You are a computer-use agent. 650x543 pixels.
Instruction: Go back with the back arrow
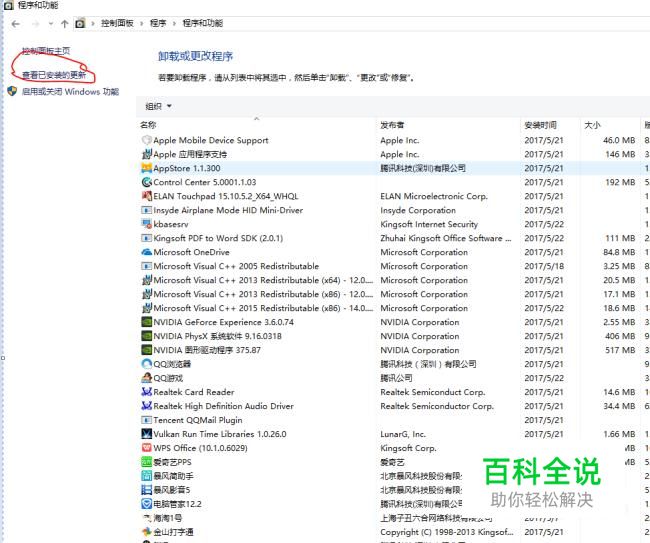[16, 24]
